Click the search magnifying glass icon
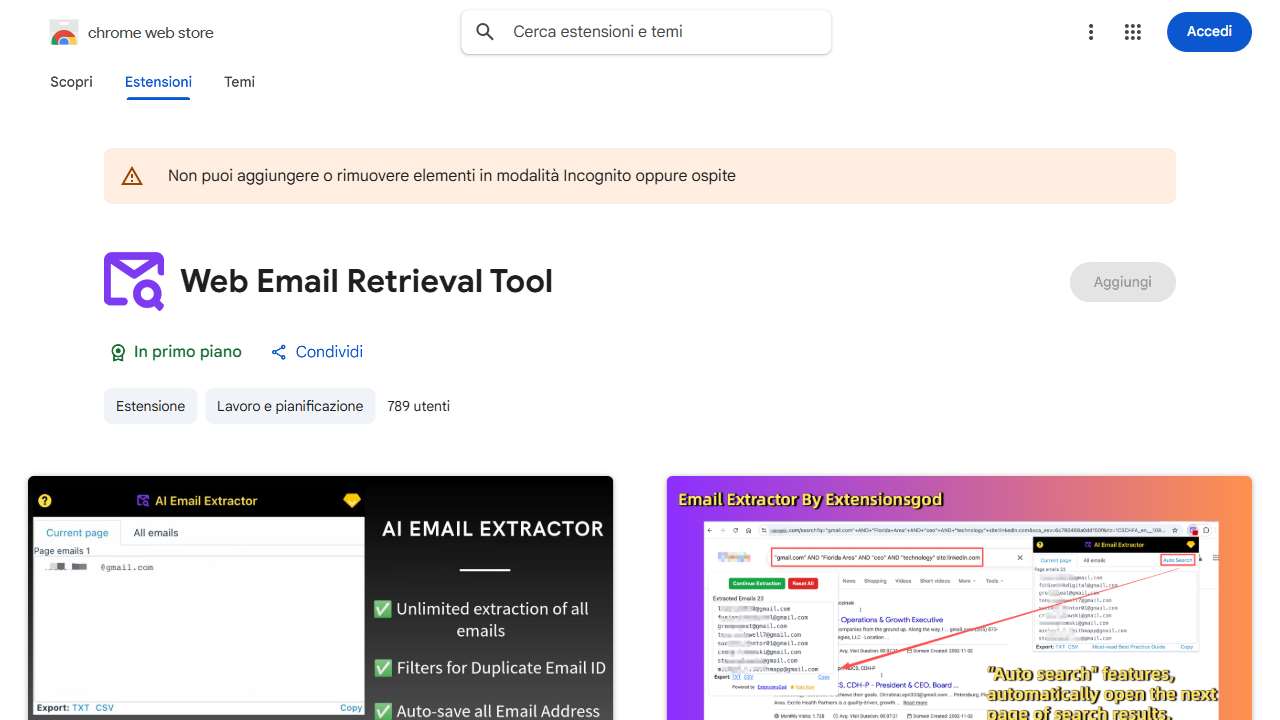Image resolution: width=1280 pixels, height=720 pixels. click(484, 31)
